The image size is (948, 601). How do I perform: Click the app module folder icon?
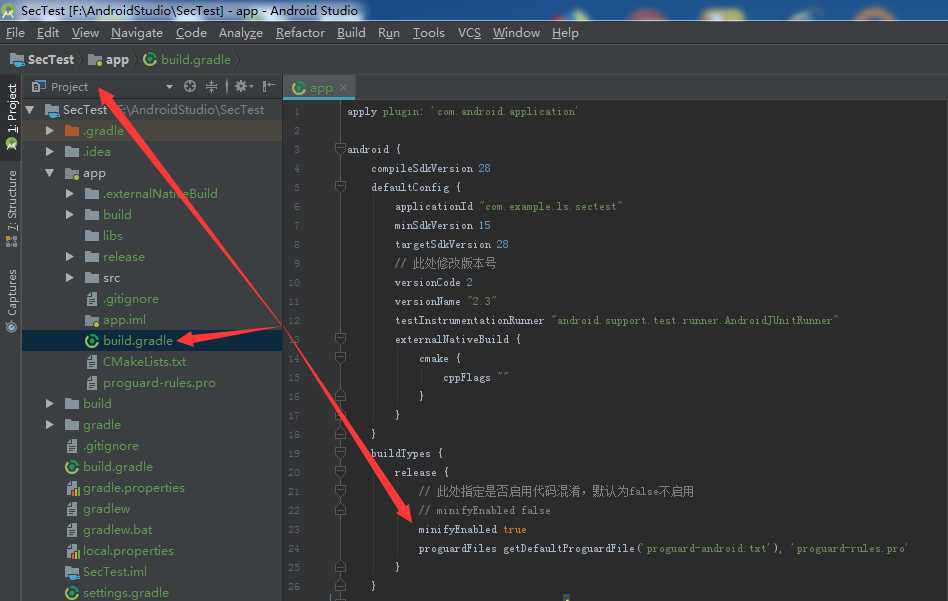click(72, 173)
